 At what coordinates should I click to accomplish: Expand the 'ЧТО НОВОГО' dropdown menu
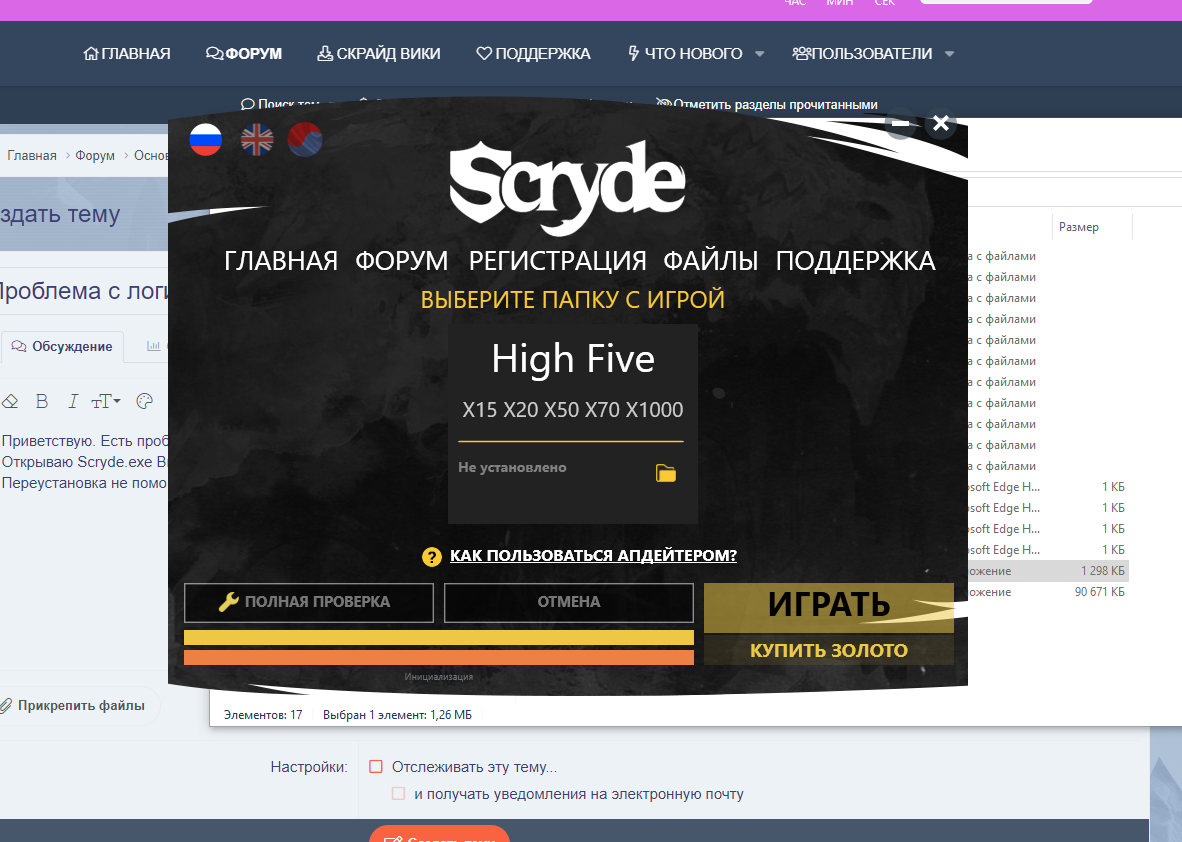click(x=758, y=53)
